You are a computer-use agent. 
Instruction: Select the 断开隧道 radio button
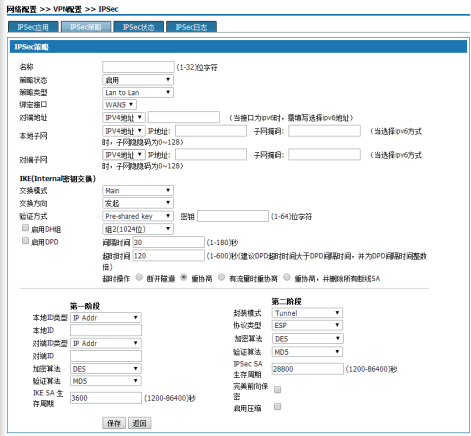(139, 277)
